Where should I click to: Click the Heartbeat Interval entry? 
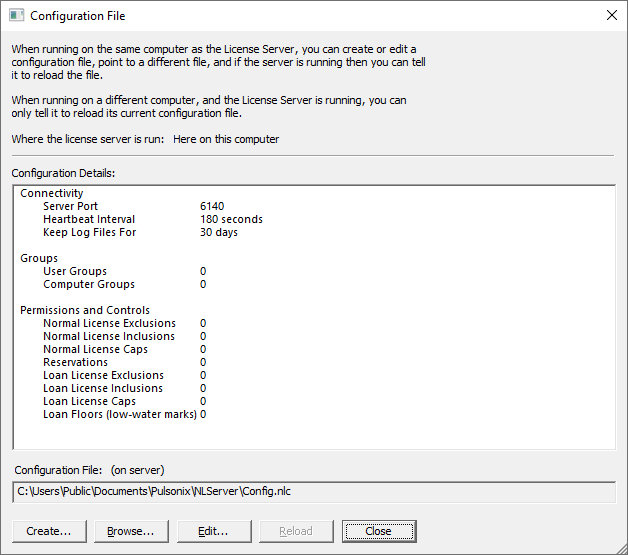(x=88, y=219)
